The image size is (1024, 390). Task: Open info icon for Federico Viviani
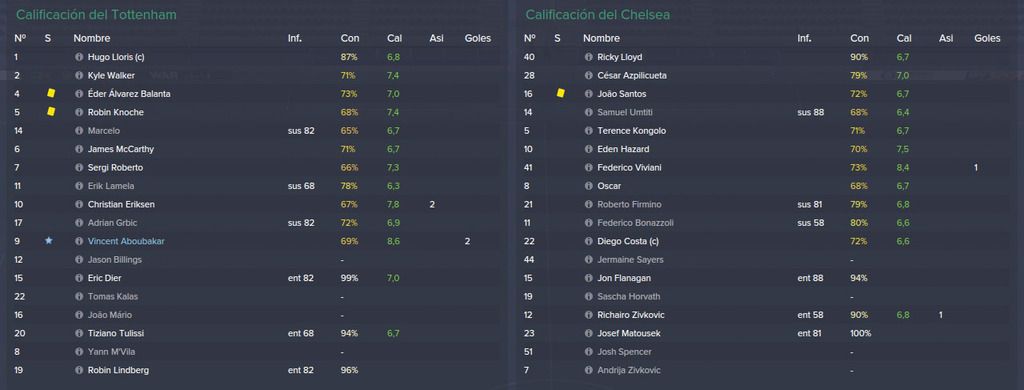pyautogui.click(x=588, y=168)
